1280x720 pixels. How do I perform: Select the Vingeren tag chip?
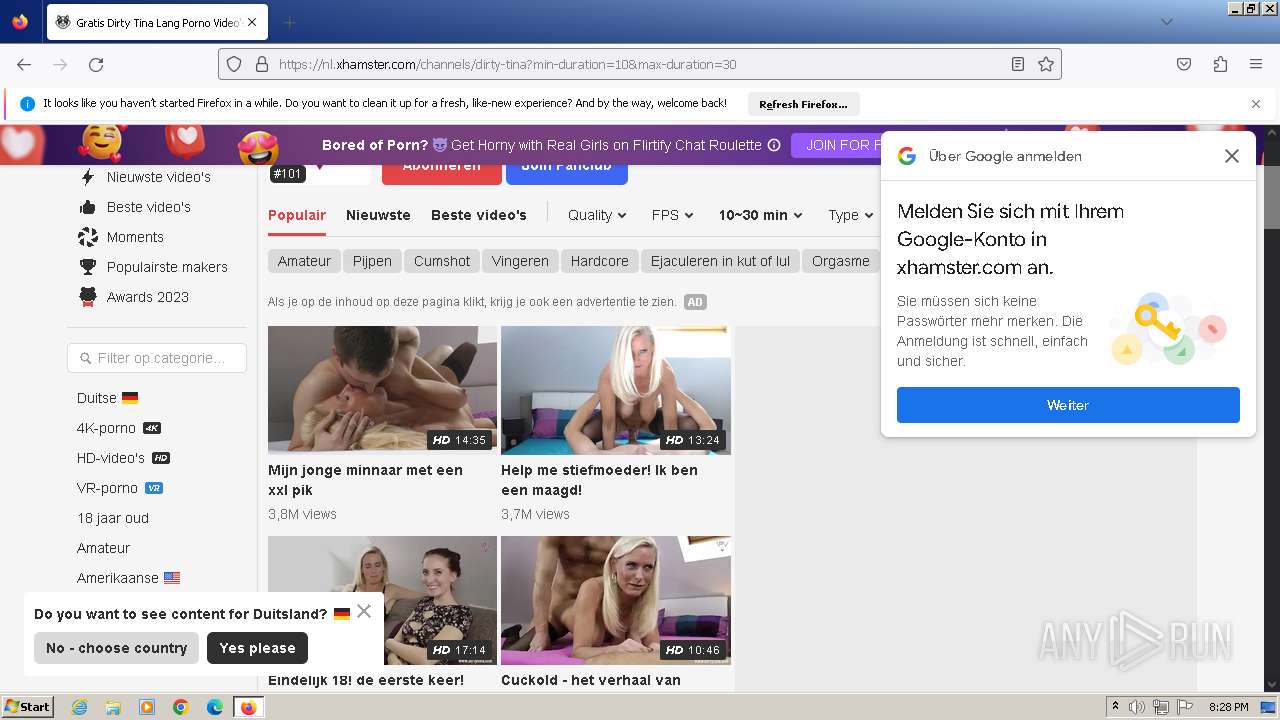click(520, 261)
